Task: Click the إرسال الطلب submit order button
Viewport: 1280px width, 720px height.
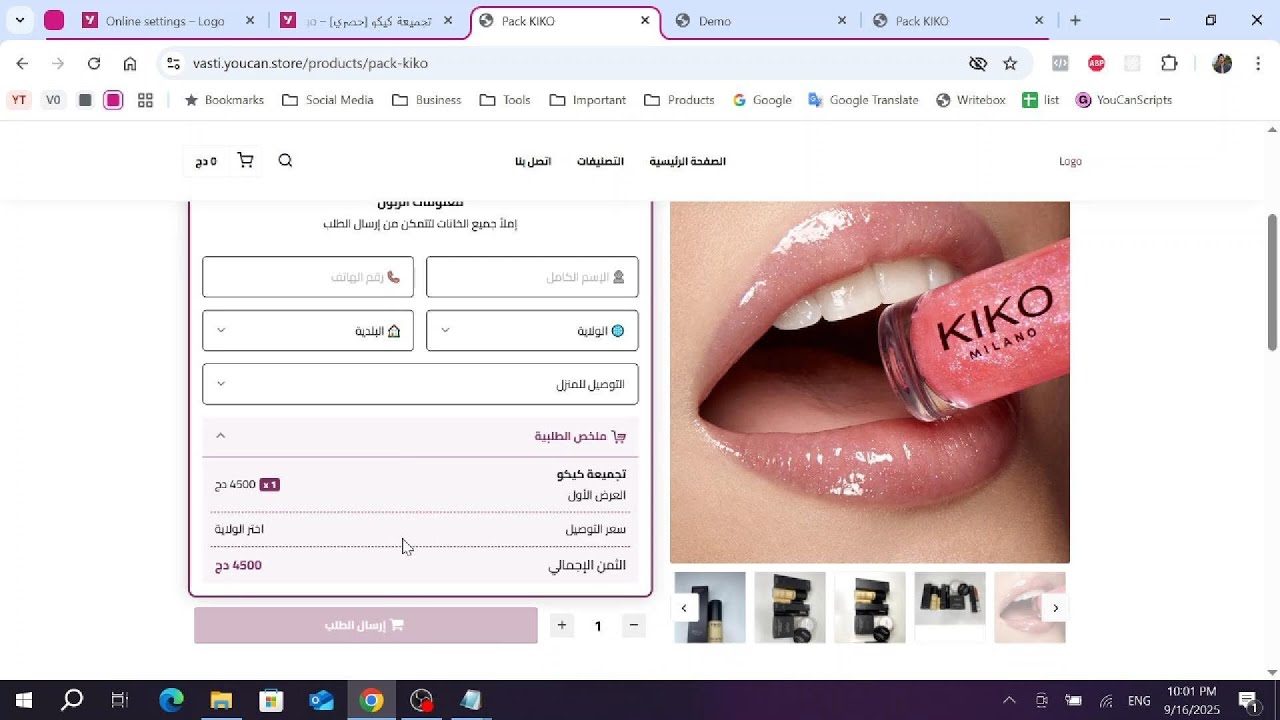Action: click(x=366, y=625)
